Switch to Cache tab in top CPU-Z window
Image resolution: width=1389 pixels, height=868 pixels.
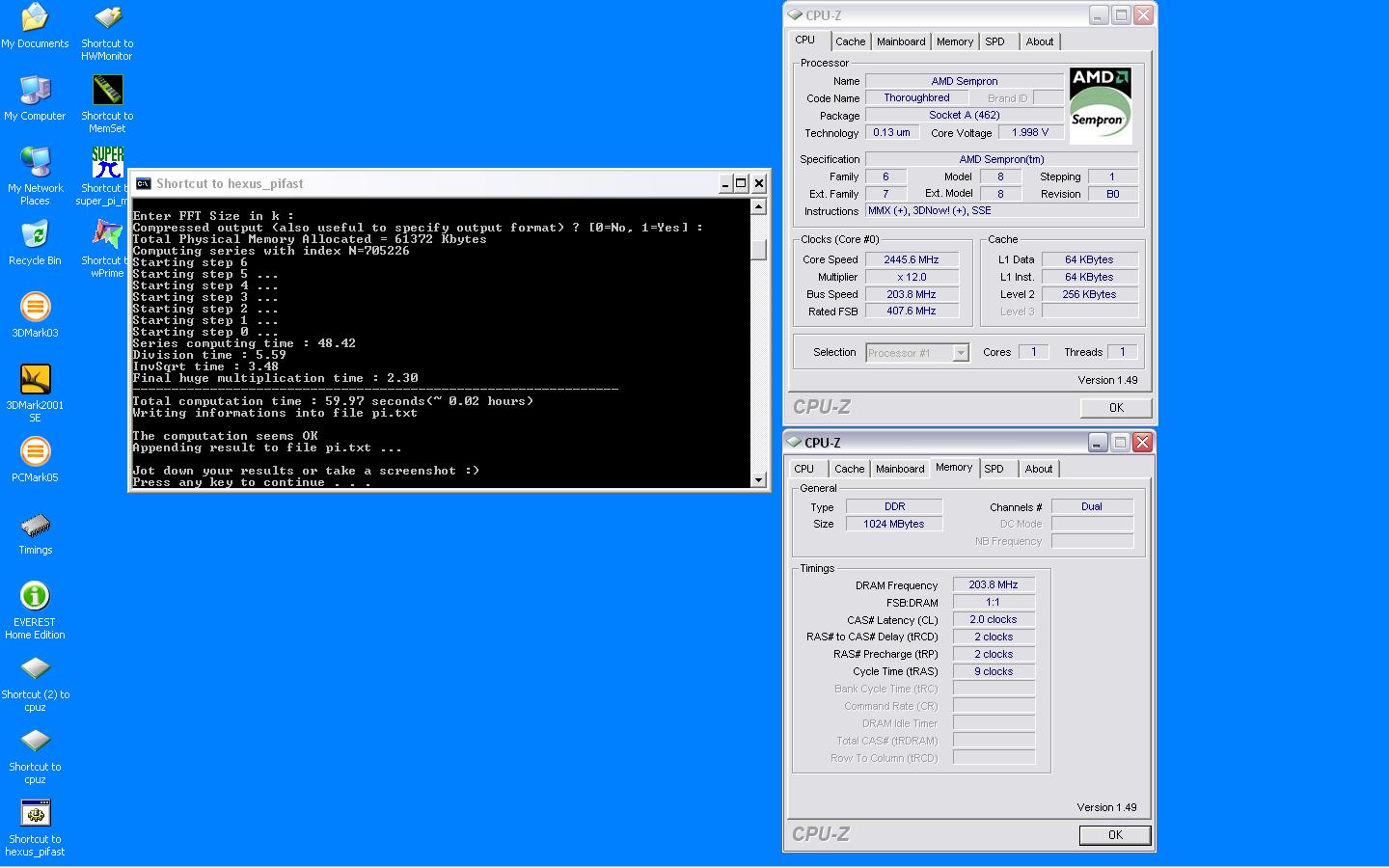pos(850,41)
